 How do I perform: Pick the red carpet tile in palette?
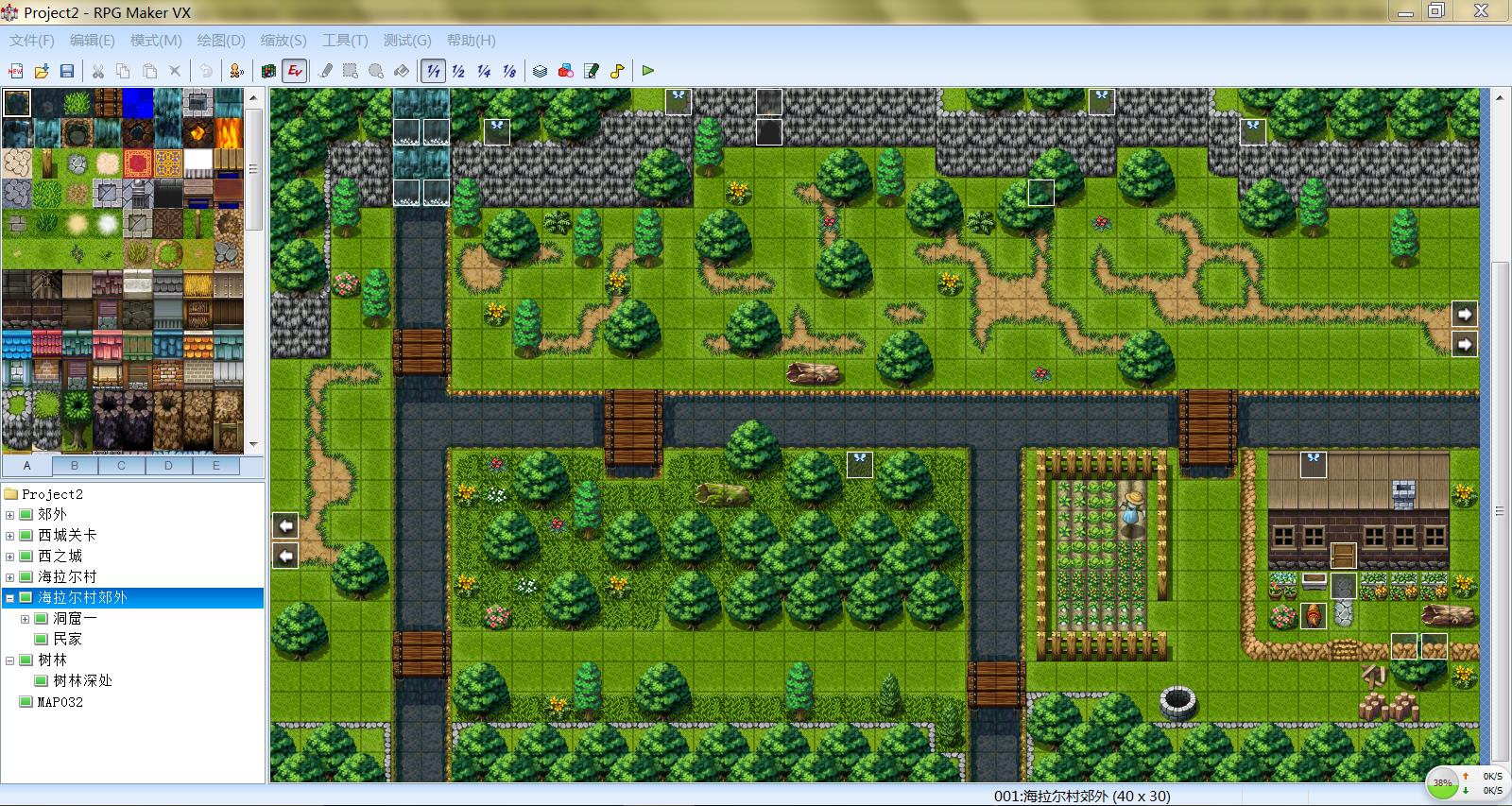pyautogui.click(x=138, y=163)
